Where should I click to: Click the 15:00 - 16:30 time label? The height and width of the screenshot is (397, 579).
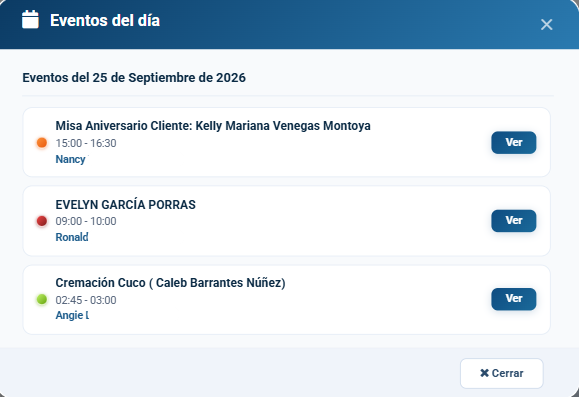click(x=86, y=143)
